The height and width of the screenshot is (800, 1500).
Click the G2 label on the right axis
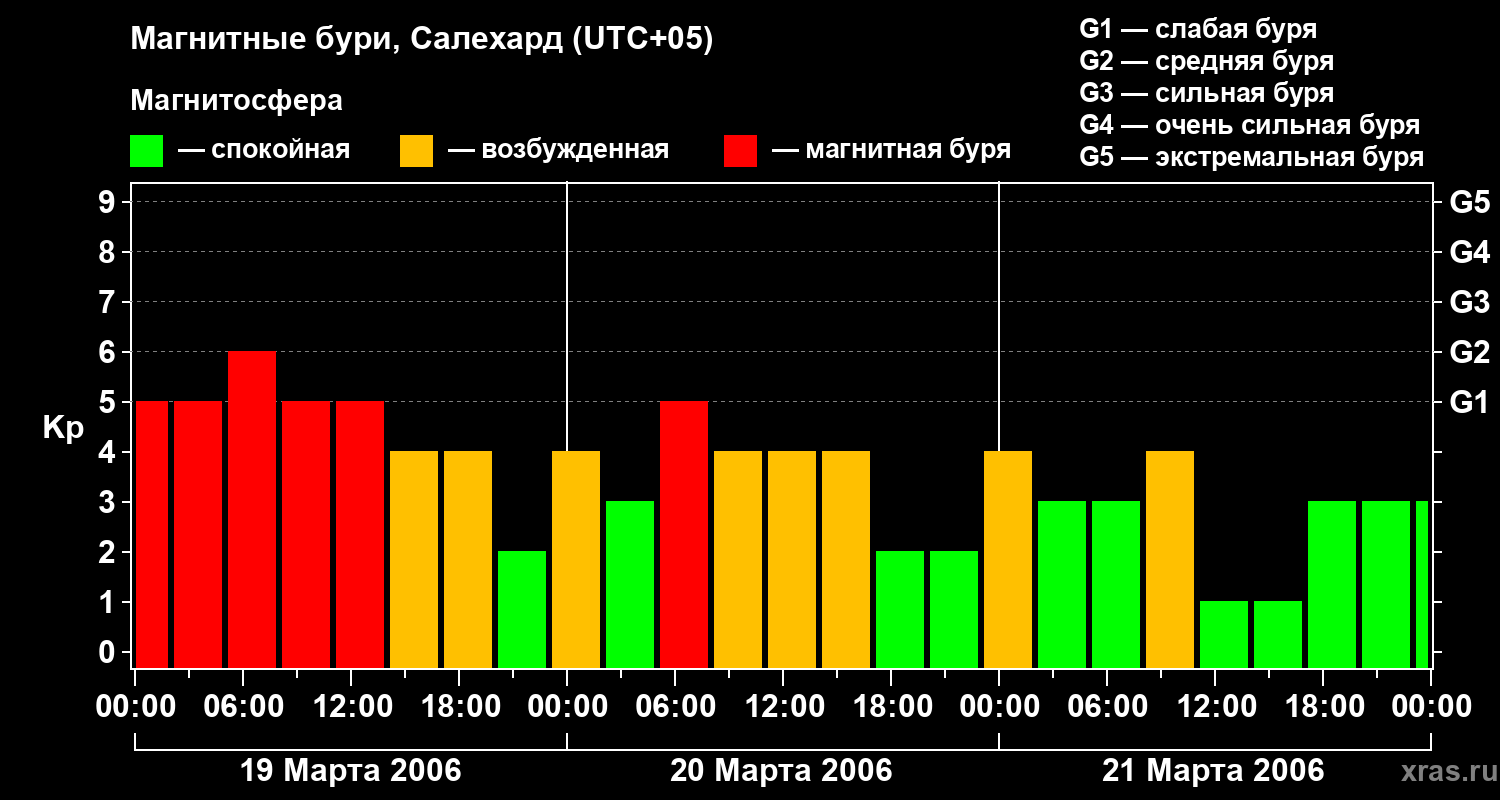click(x=1470, y=352)
